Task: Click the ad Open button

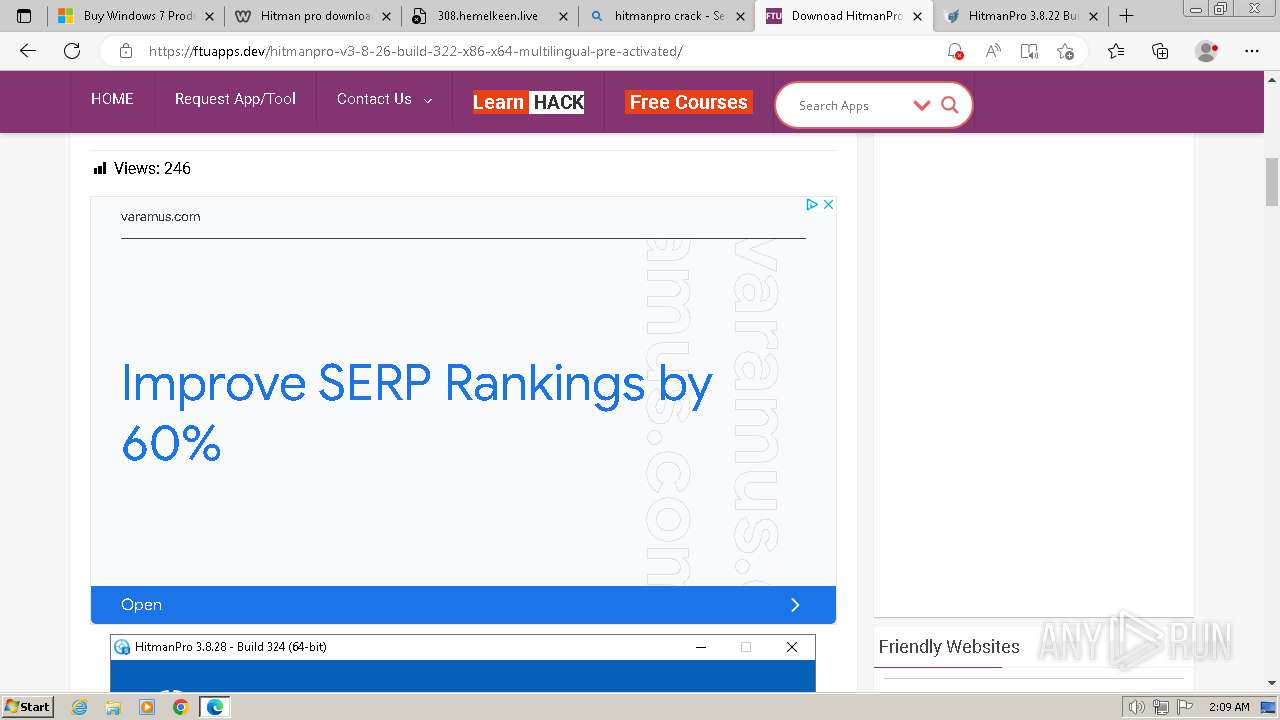Action: click(x=463, y=605)
